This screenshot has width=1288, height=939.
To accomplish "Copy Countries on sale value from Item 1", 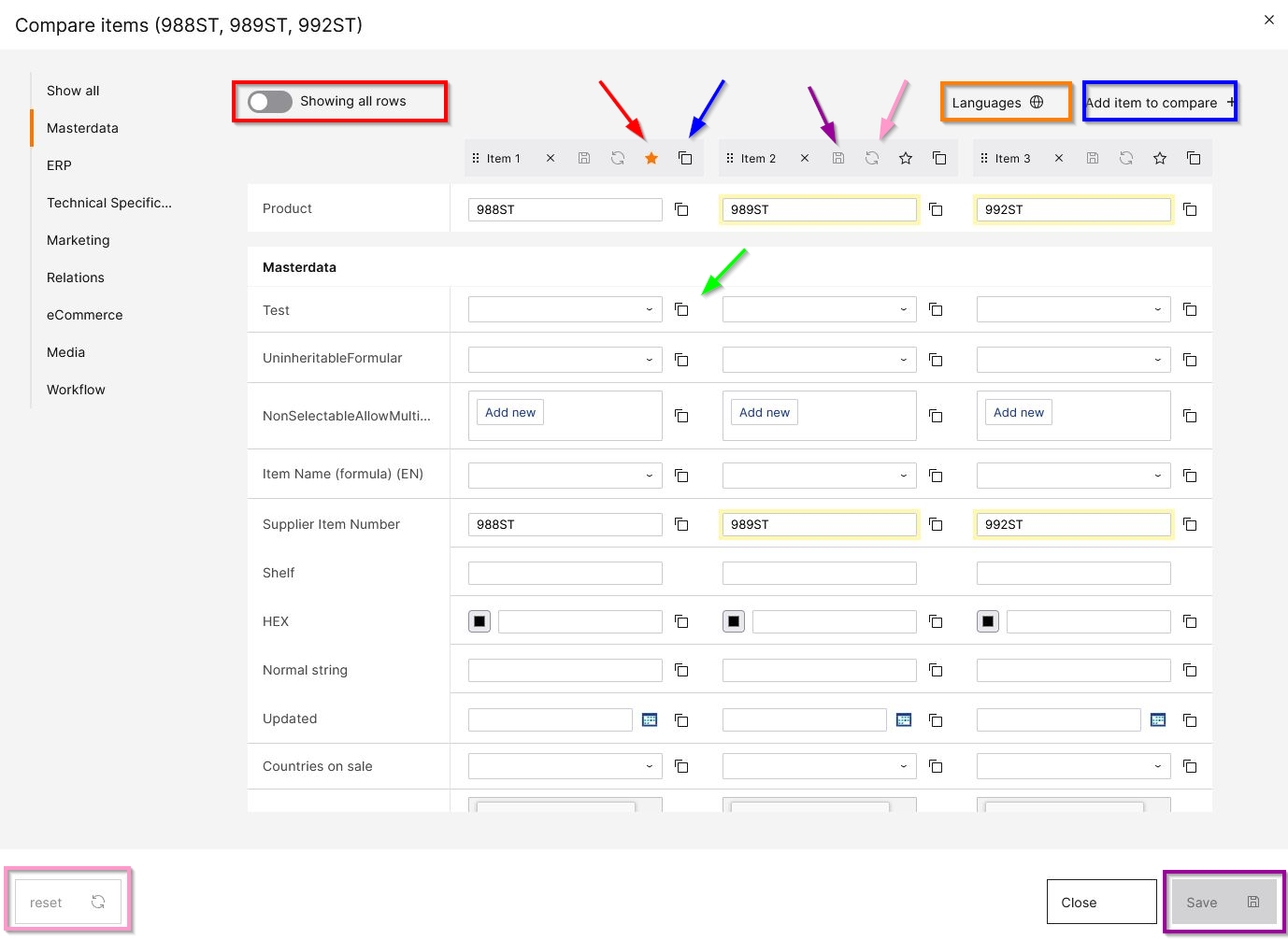I will [x=681, y=766].
